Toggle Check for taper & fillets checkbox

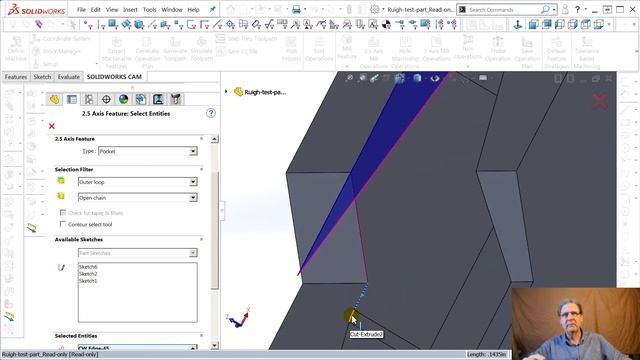63,213
